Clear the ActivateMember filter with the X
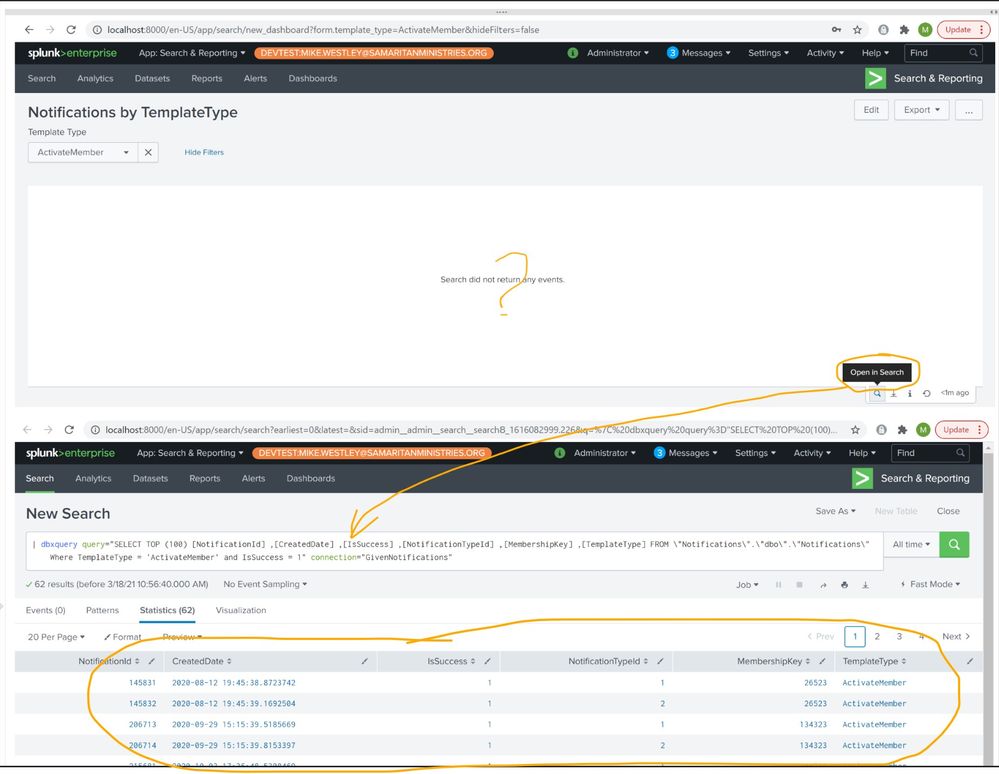Viewport: 999px width, 774px height. pyautogui.click(x=147, y=153)
